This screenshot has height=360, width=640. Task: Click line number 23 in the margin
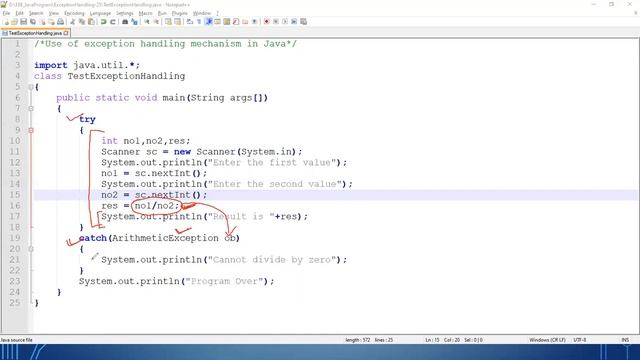click(15, 281)
